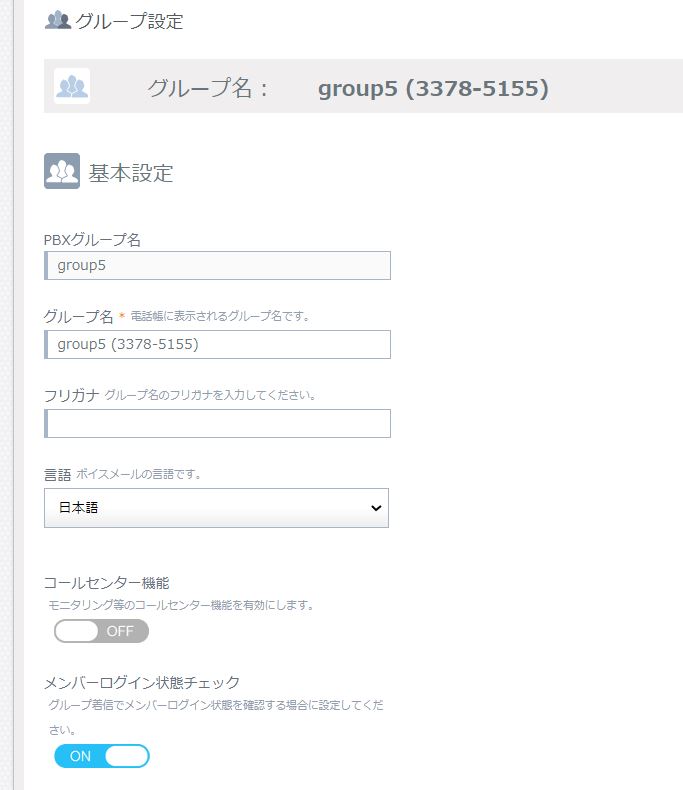Click the グループ設定 page title
This screenshot has width=683, height=790.
(x=129, y=21)
